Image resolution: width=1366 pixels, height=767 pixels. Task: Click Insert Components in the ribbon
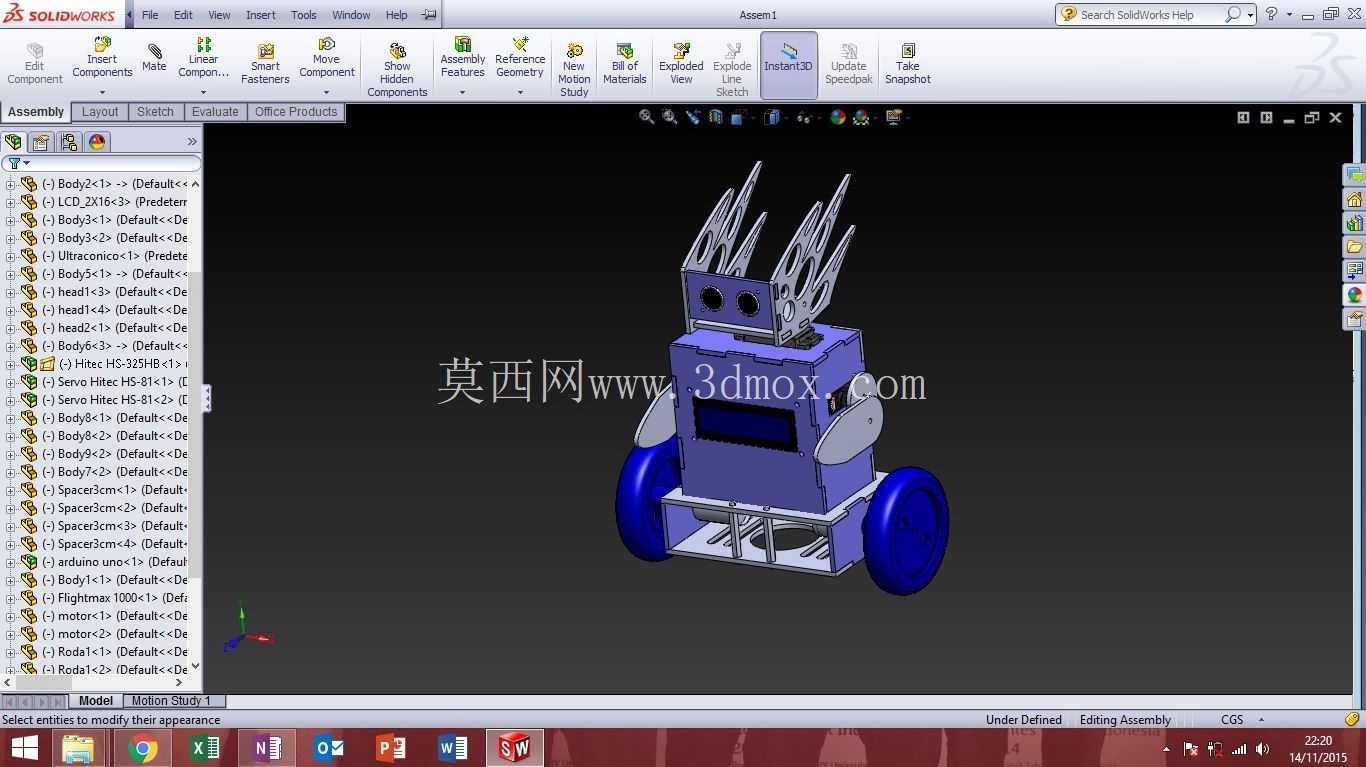tap(102, 58)
